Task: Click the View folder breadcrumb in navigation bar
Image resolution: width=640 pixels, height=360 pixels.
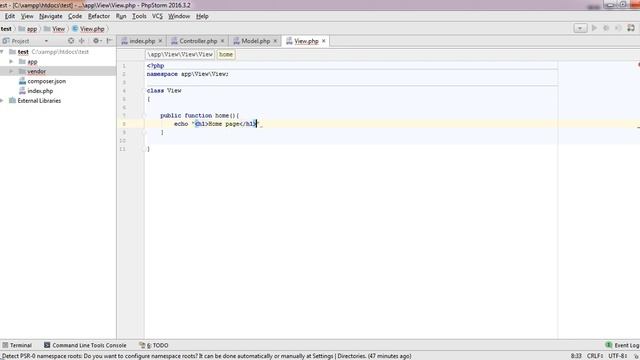Action: [54, 29]
